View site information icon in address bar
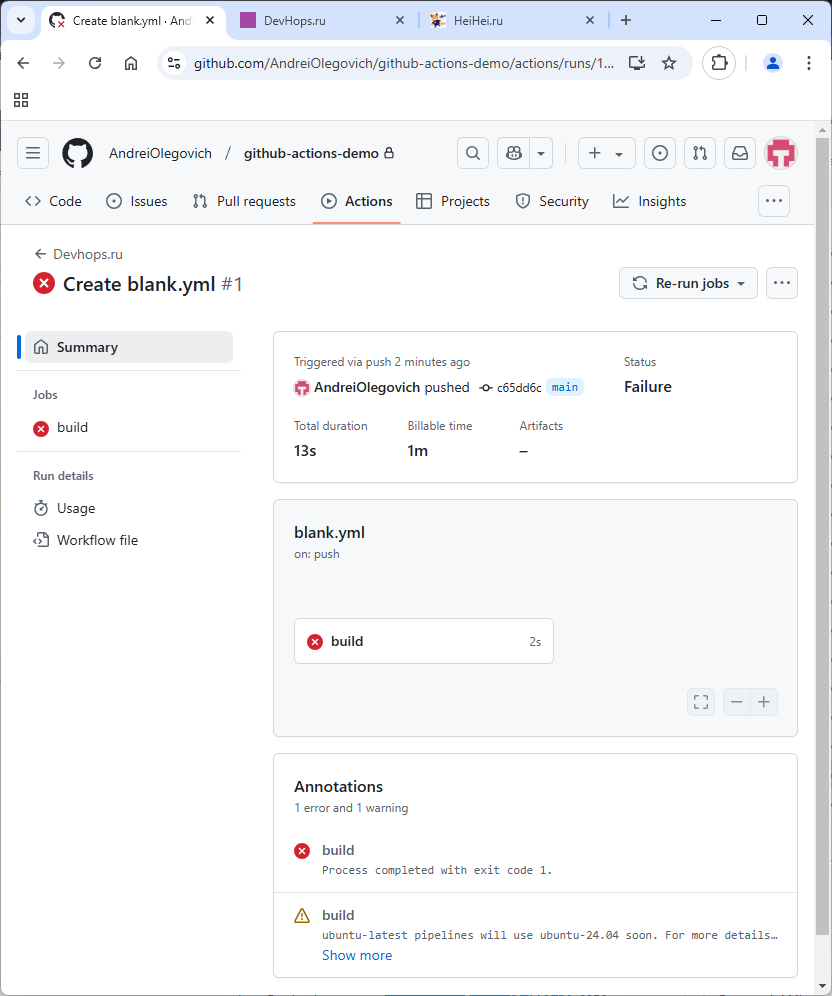Screen dimensions: 832x996 pyautogui.click(x=173, y=63)
